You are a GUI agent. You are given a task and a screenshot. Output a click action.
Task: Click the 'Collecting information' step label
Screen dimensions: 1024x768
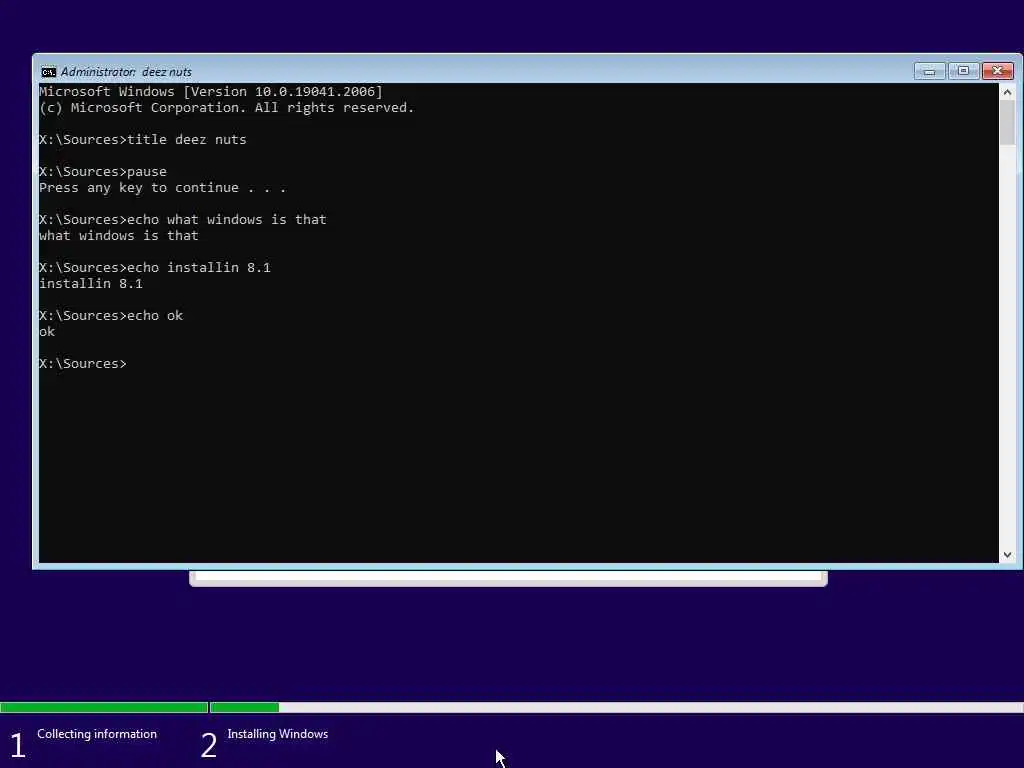pos(97,734)
